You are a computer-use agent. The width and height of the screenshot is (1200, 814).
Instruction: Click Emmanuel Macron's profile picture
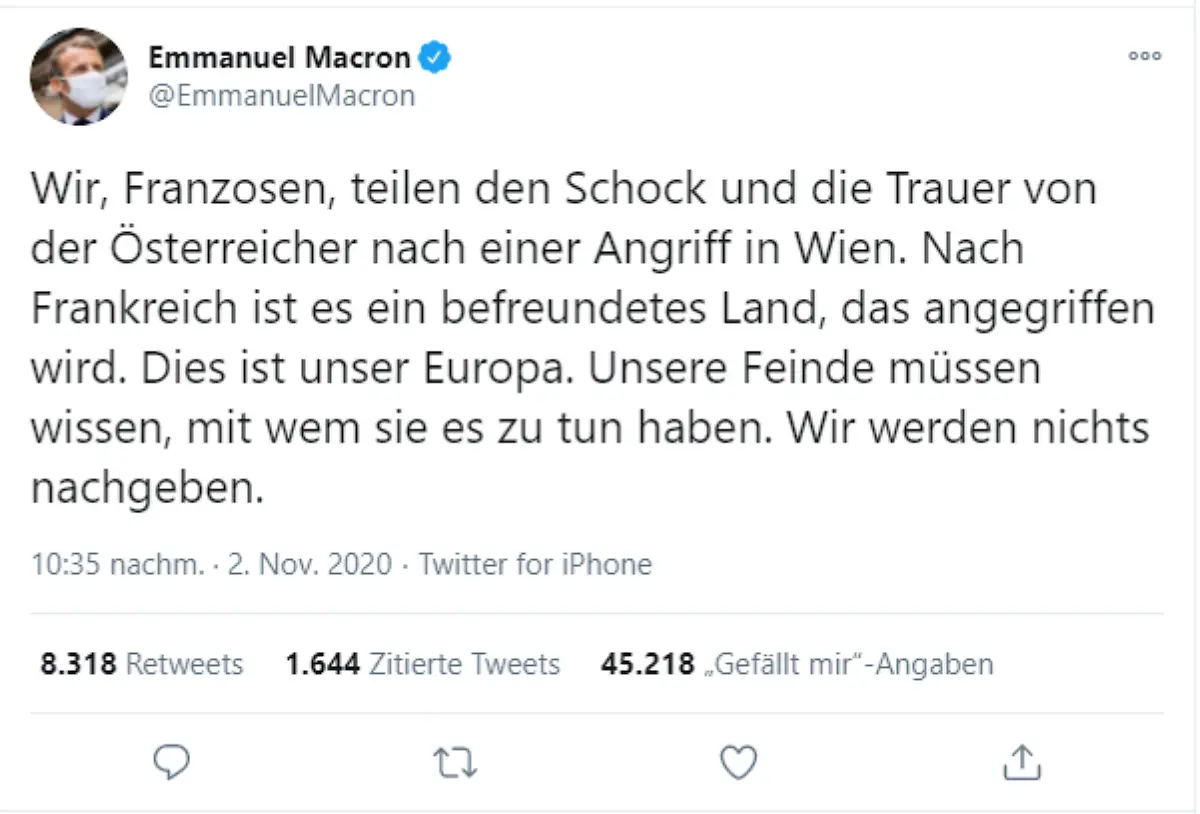(78, 76)
